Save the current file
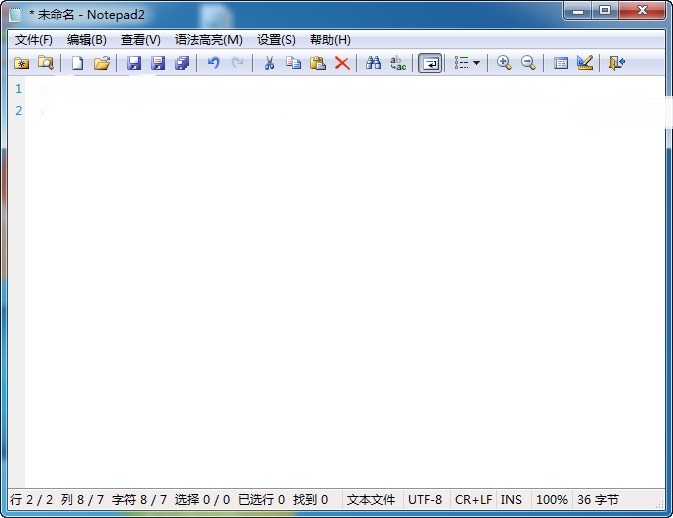 (134, 64)
